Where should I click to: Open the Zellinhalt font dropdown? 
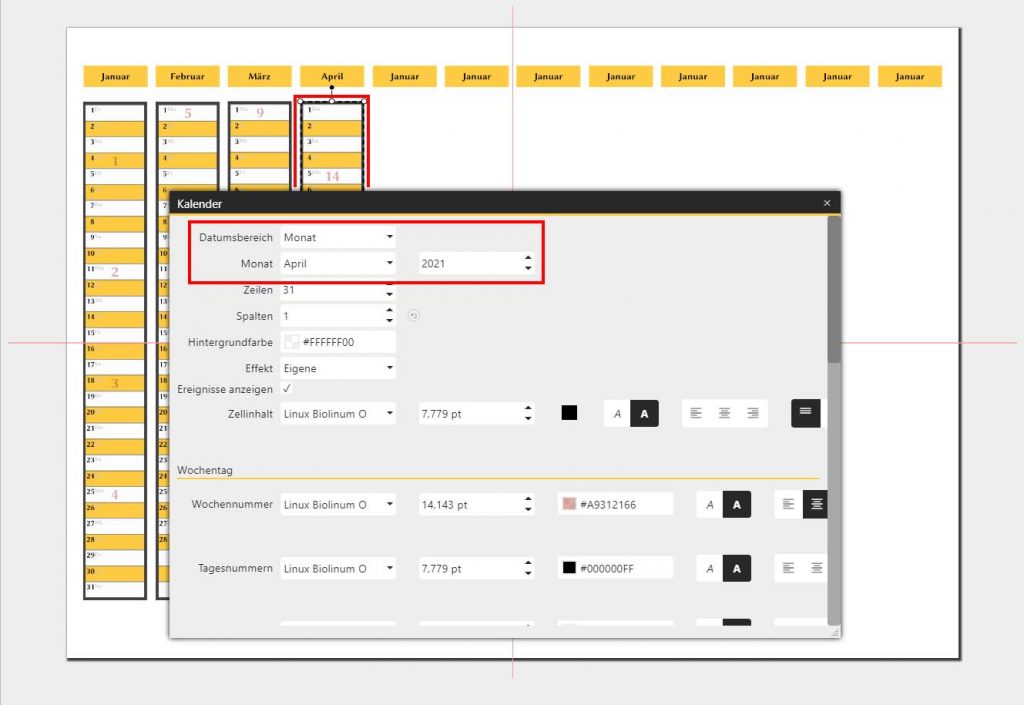point(338,414)
